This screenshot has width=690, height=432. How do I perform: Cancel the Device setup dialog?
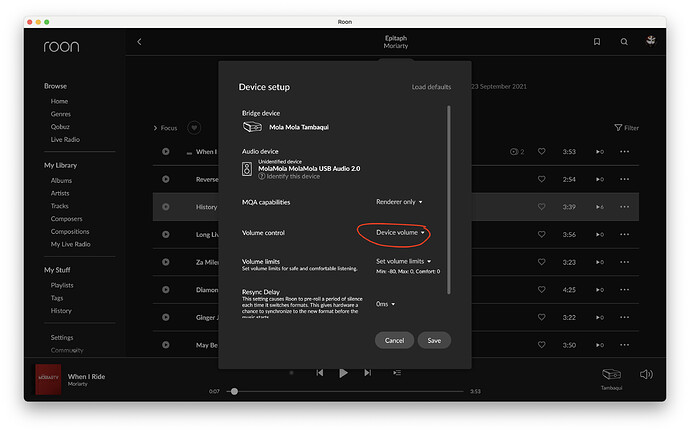pos(394,340)
